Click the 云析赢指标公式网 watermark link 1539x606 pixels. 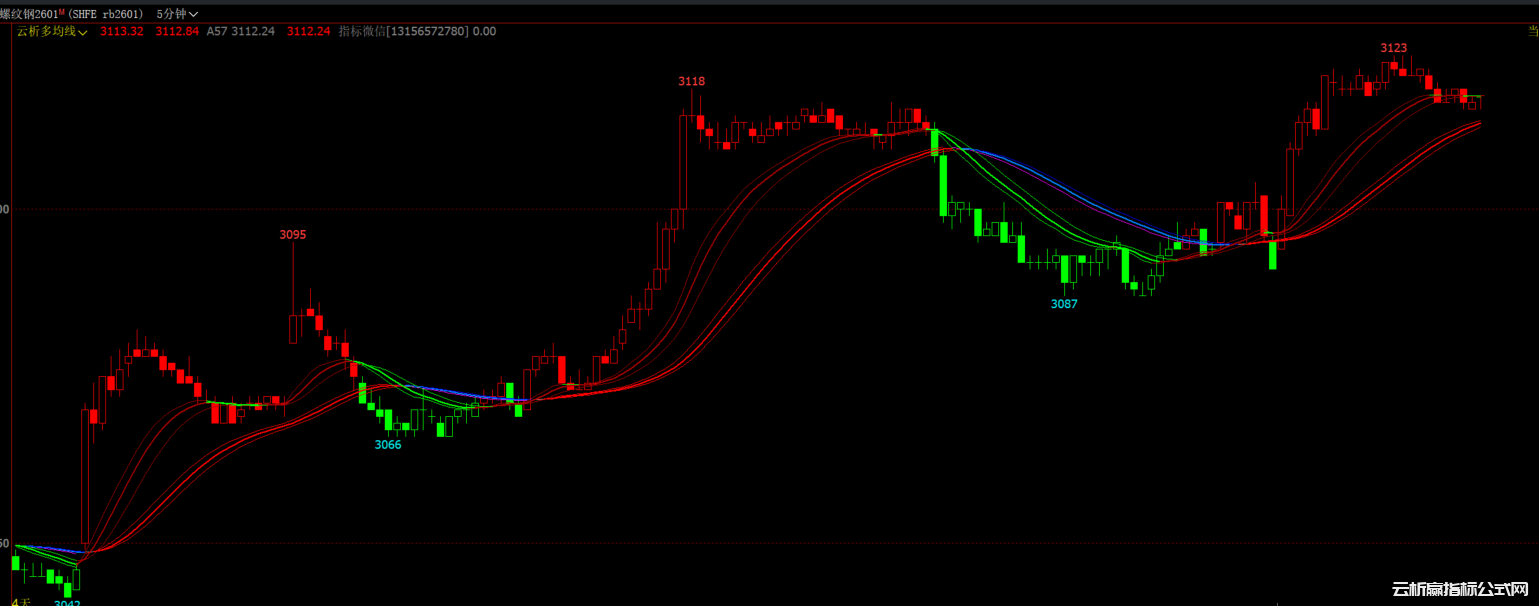click(1460, 590)
